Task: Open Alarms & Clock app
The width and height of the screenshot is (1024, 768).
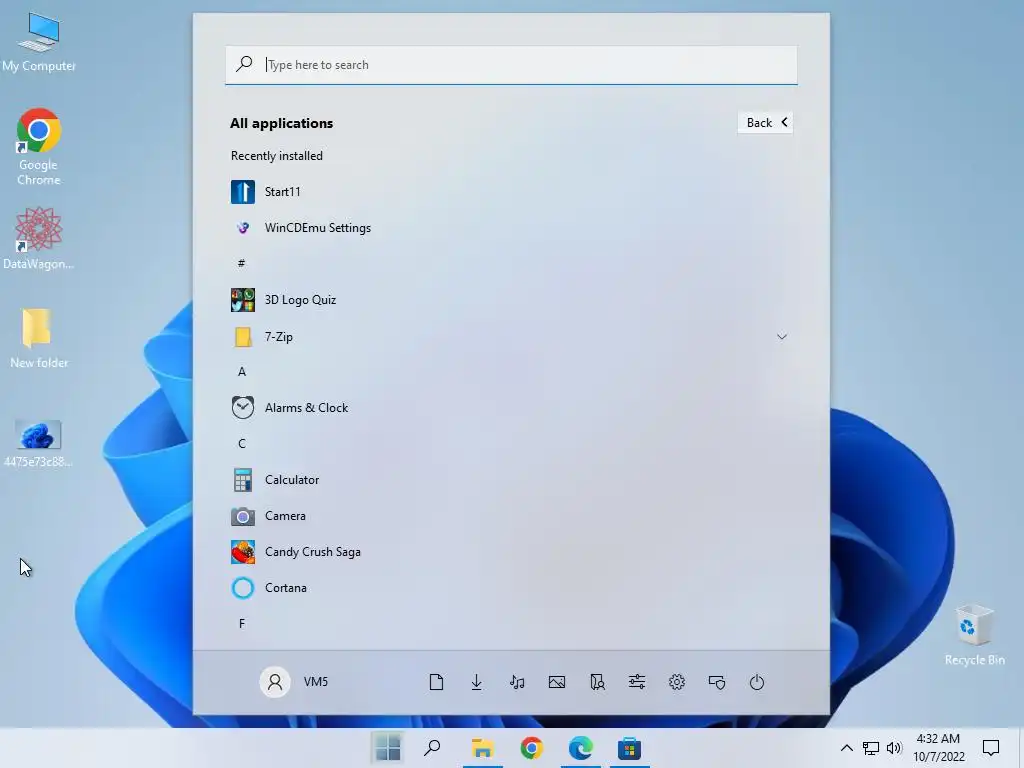Action: pyautogui.click(x=511, y=408)
